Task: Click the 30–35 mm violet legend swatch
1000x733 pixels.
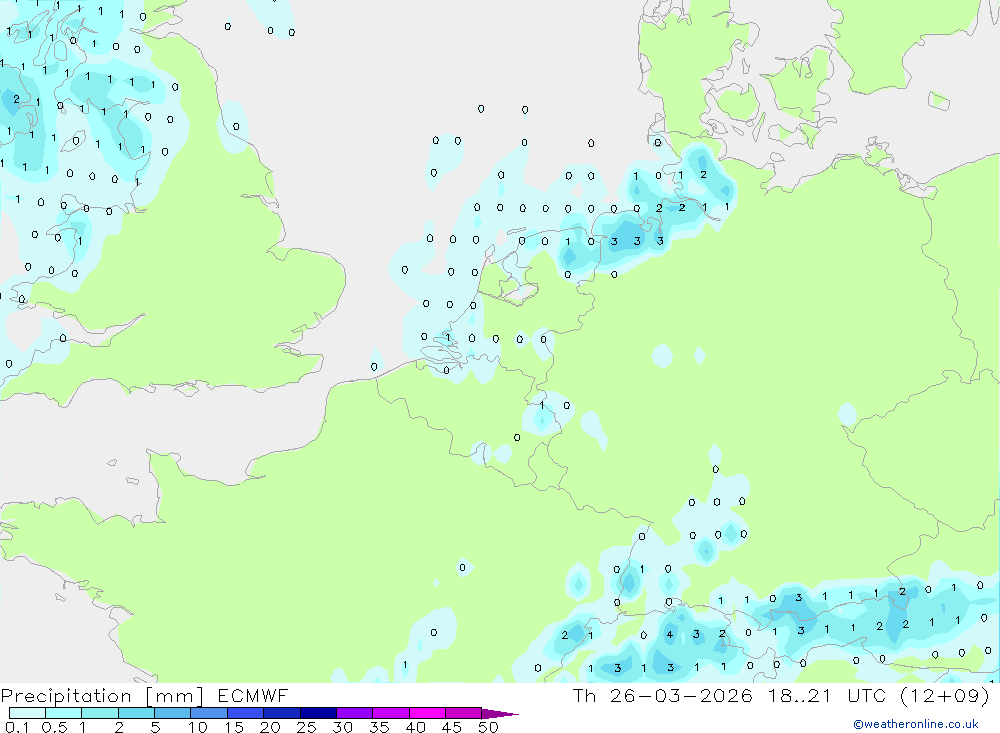Action: 355,713
